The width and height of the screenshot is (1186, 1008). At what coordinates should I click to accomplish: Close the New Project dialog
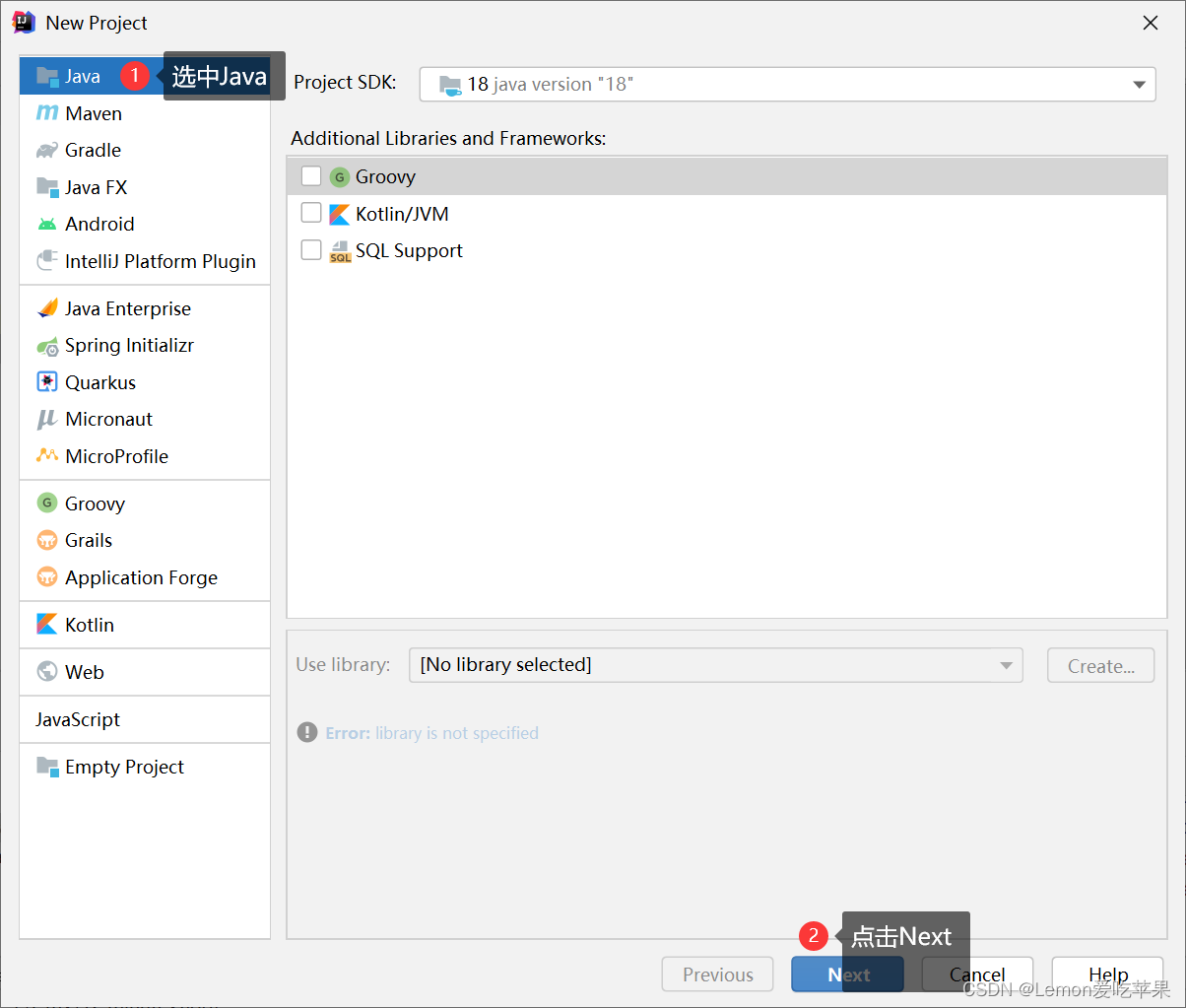pyautogui.click(x=1150, y=23)
